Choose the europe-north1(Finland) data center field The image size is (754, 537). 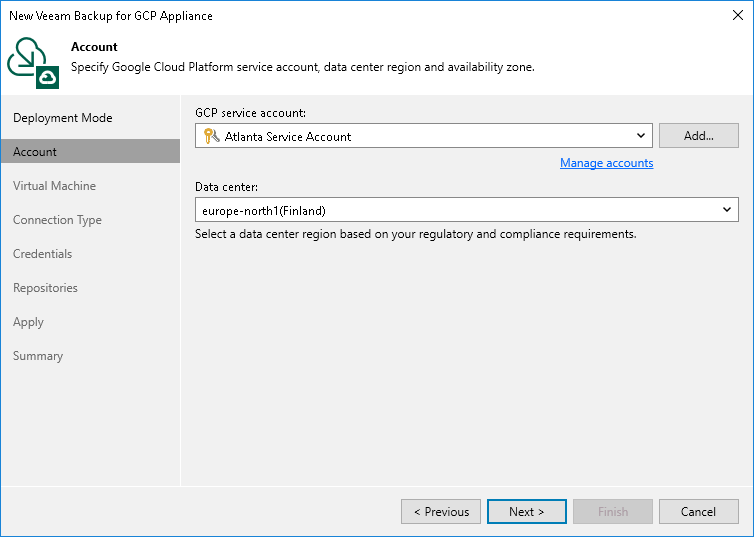coord(466,210)
